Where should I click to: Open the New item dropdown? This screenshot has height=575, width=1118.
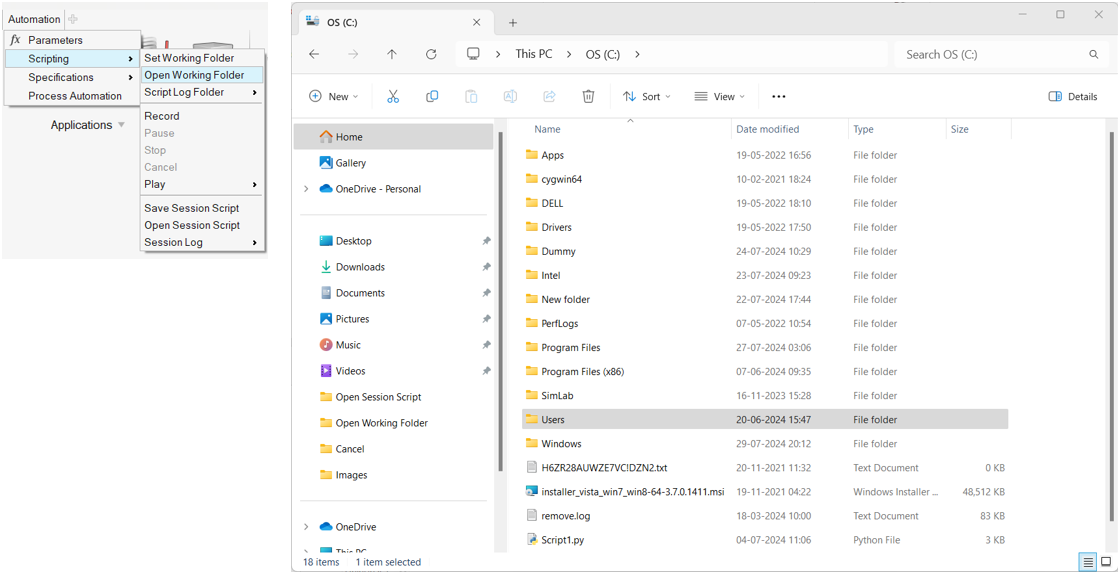333,96
